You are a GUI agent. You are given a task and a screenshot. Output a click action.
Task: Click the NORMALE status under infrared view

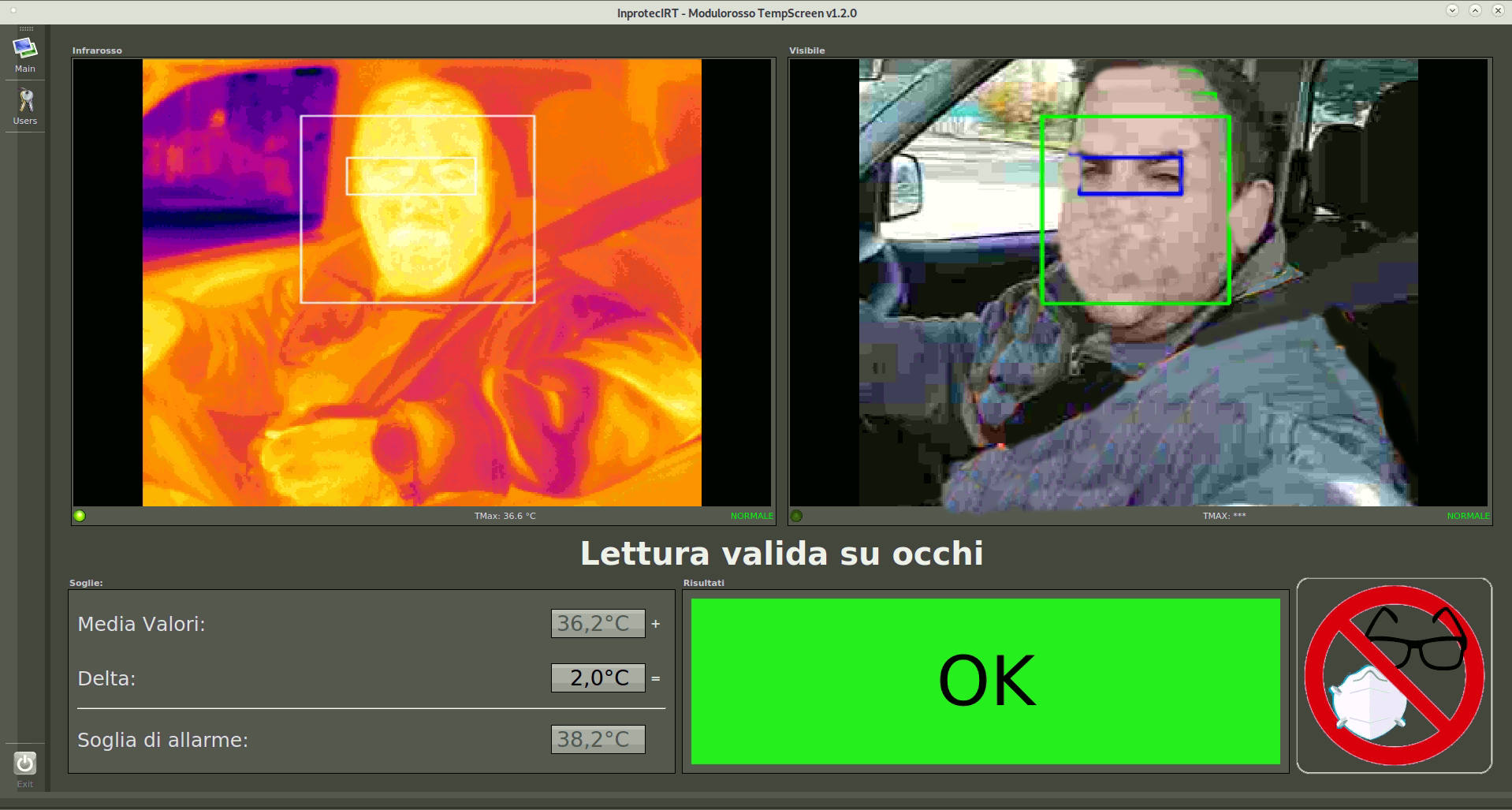(751, 516)
